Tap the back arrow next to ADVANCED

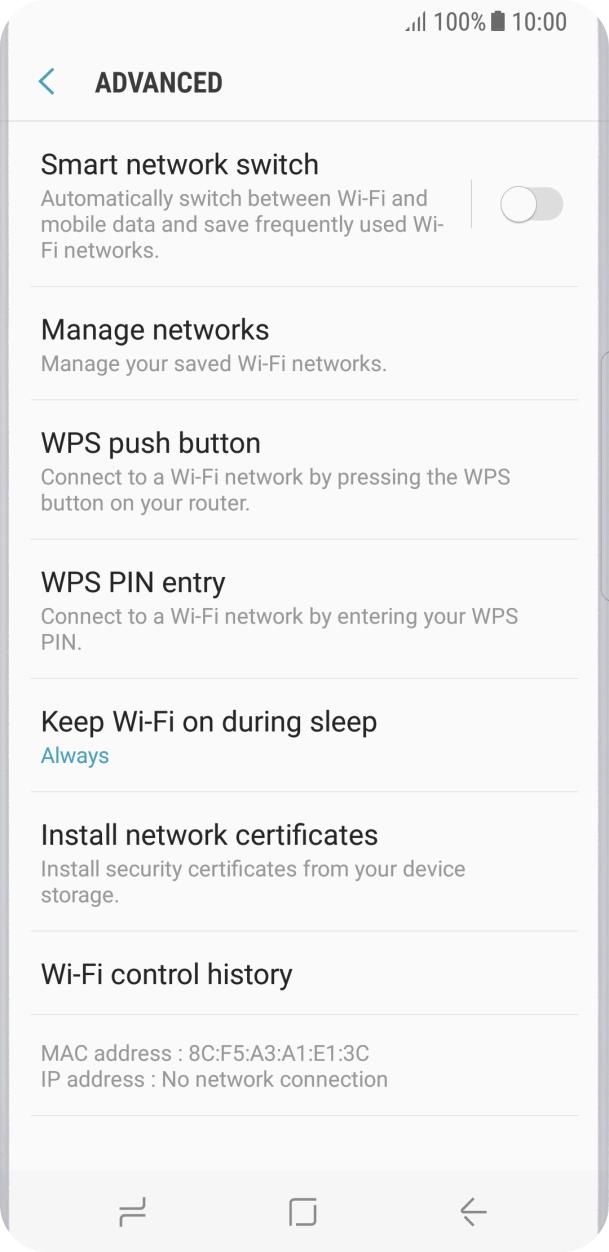46,81
